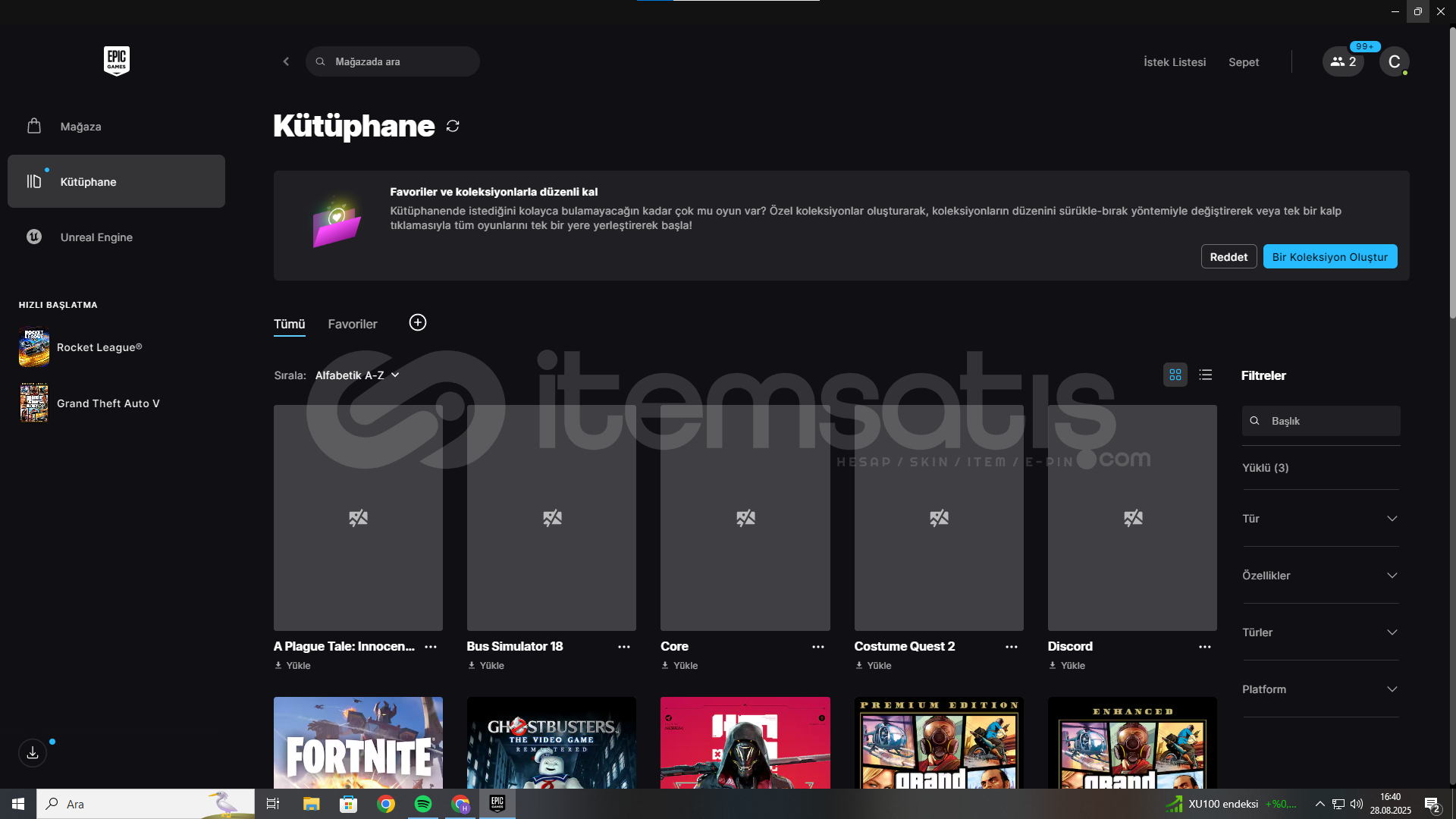The height and width of the screenshot is (819, 1456).
Task: Switch to grid view
Action: point(1175,375)
